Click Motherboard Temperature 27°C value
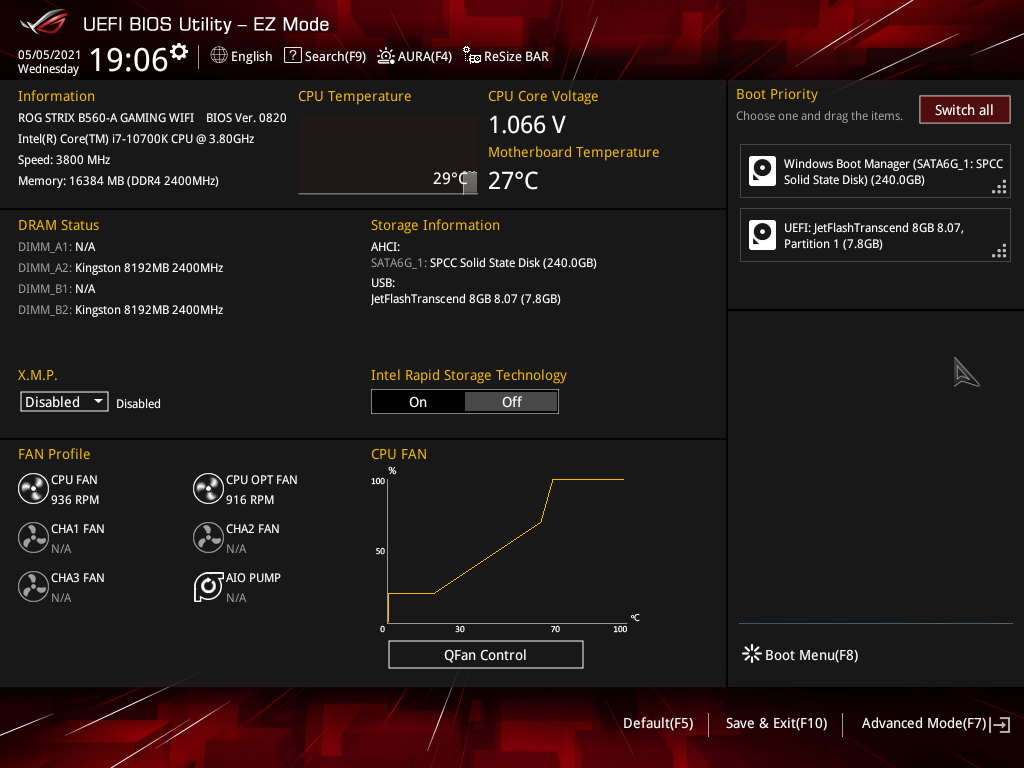 pos(513,180)
